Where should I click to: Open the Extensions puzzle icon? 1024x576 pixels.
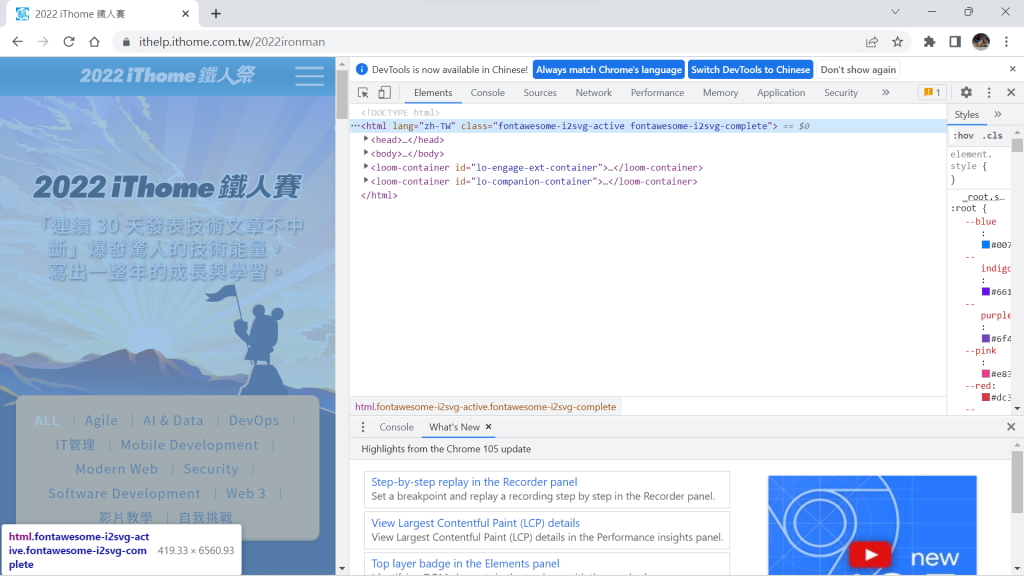929,42
